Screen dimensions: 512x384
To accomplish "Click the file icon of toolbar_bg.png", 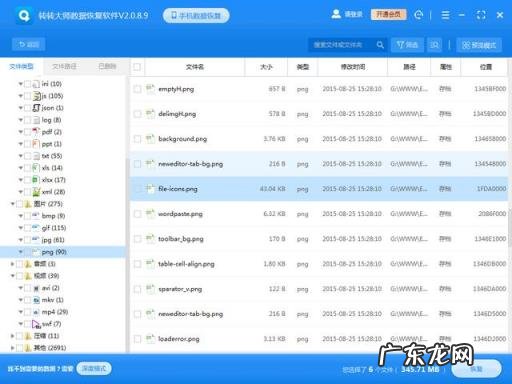I will [x=150, y=239].
